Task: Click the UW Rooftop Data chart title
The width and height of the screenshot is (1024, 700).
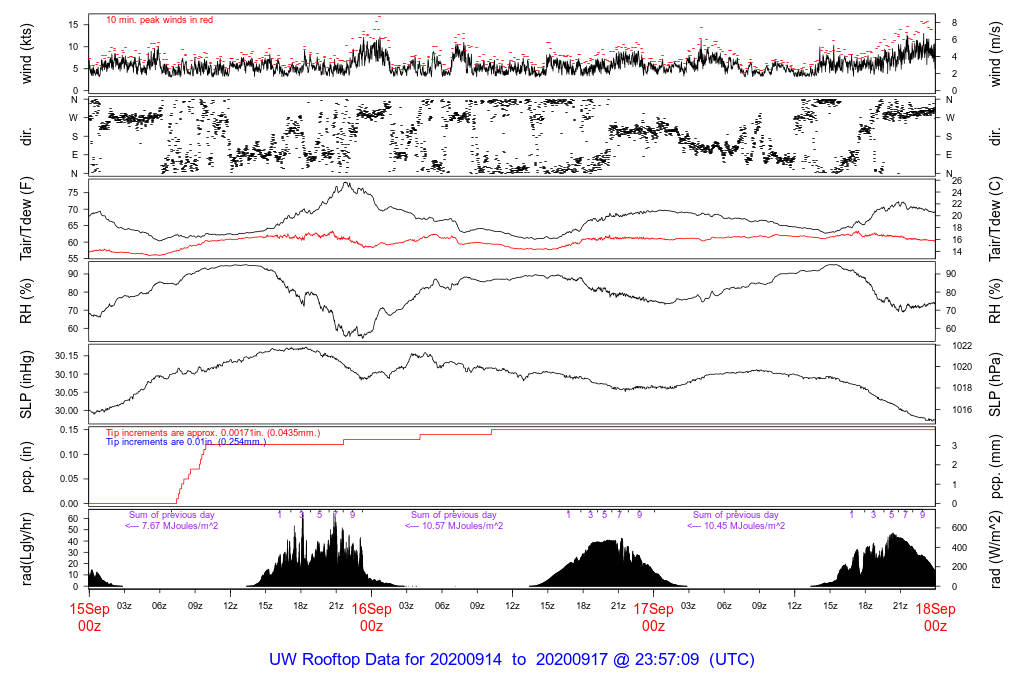Action: 511,660
